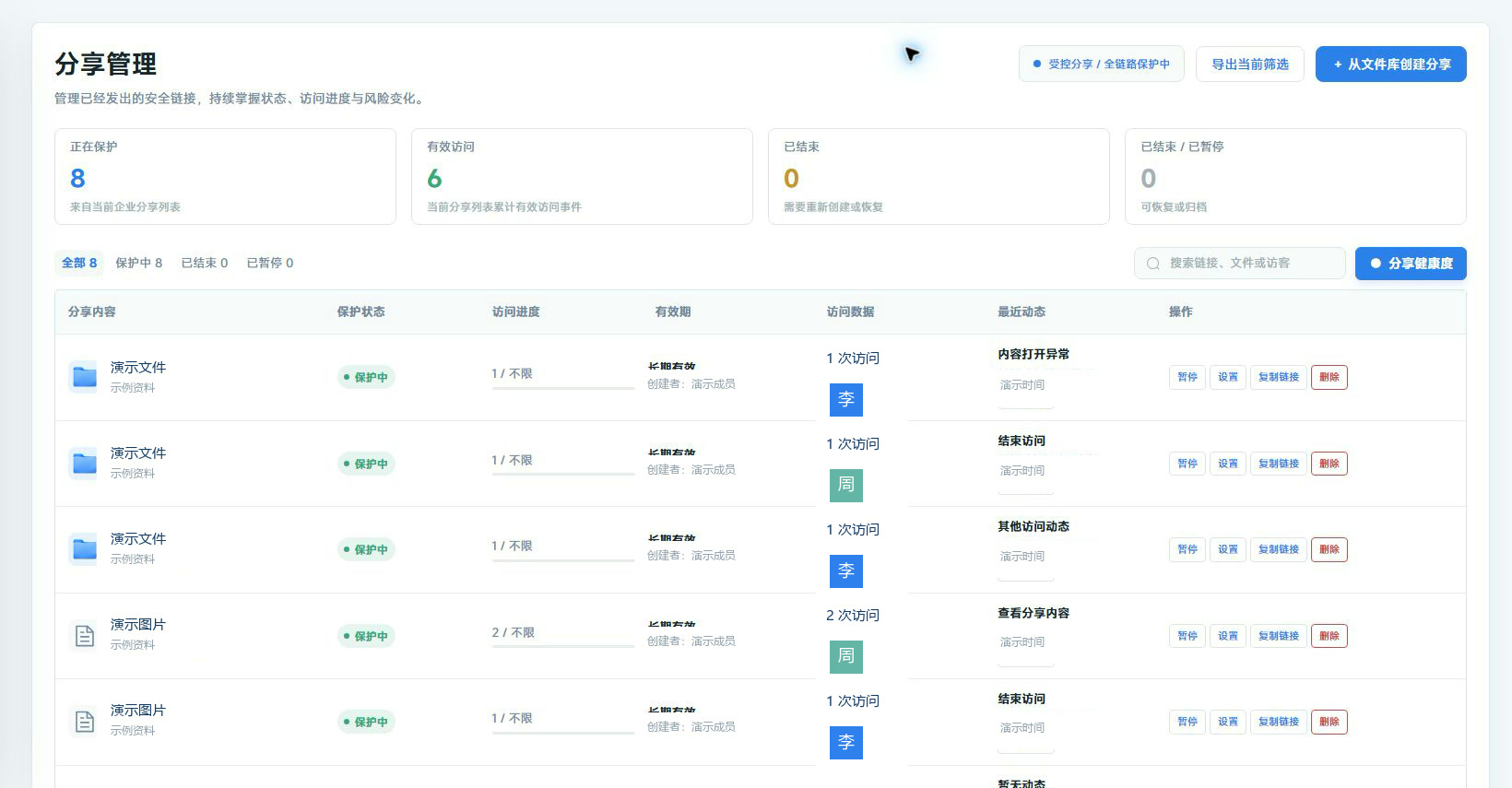Click 2 次访问 text
1512x788 pixels.
click(x=853, y=616)
